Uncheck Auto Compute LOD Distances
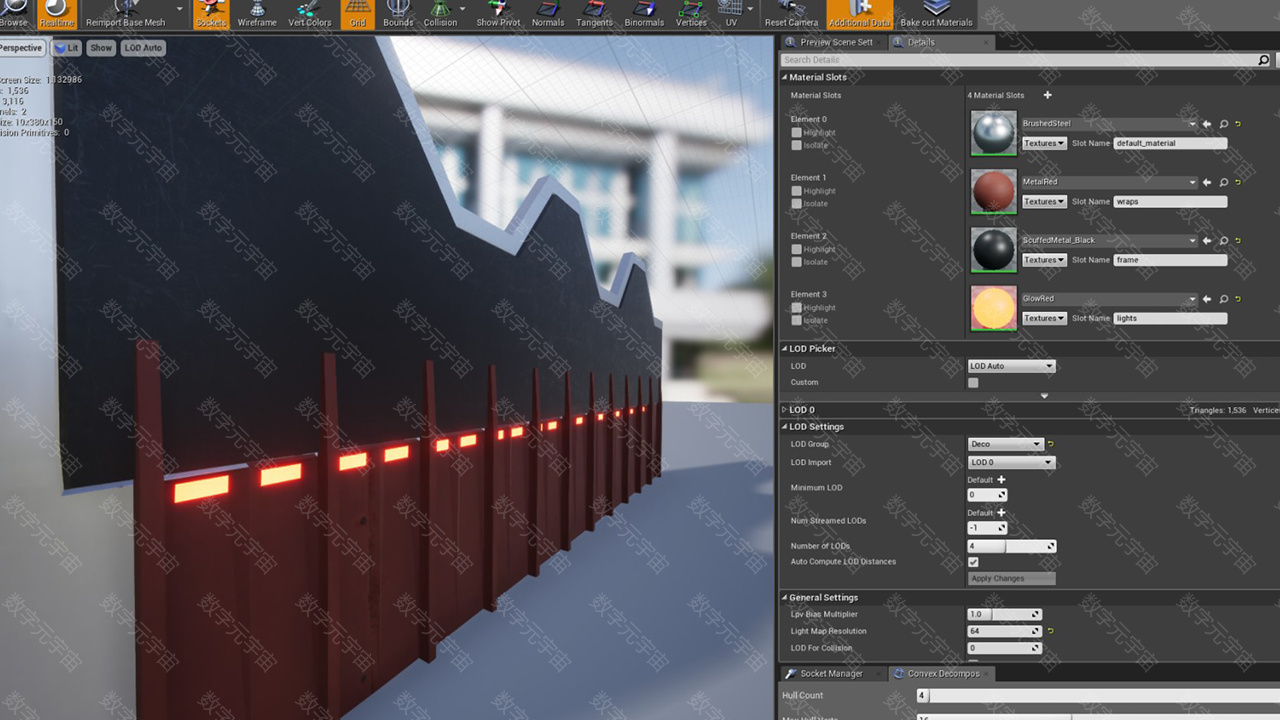The image size is (1280, 720). pos(973,562)
